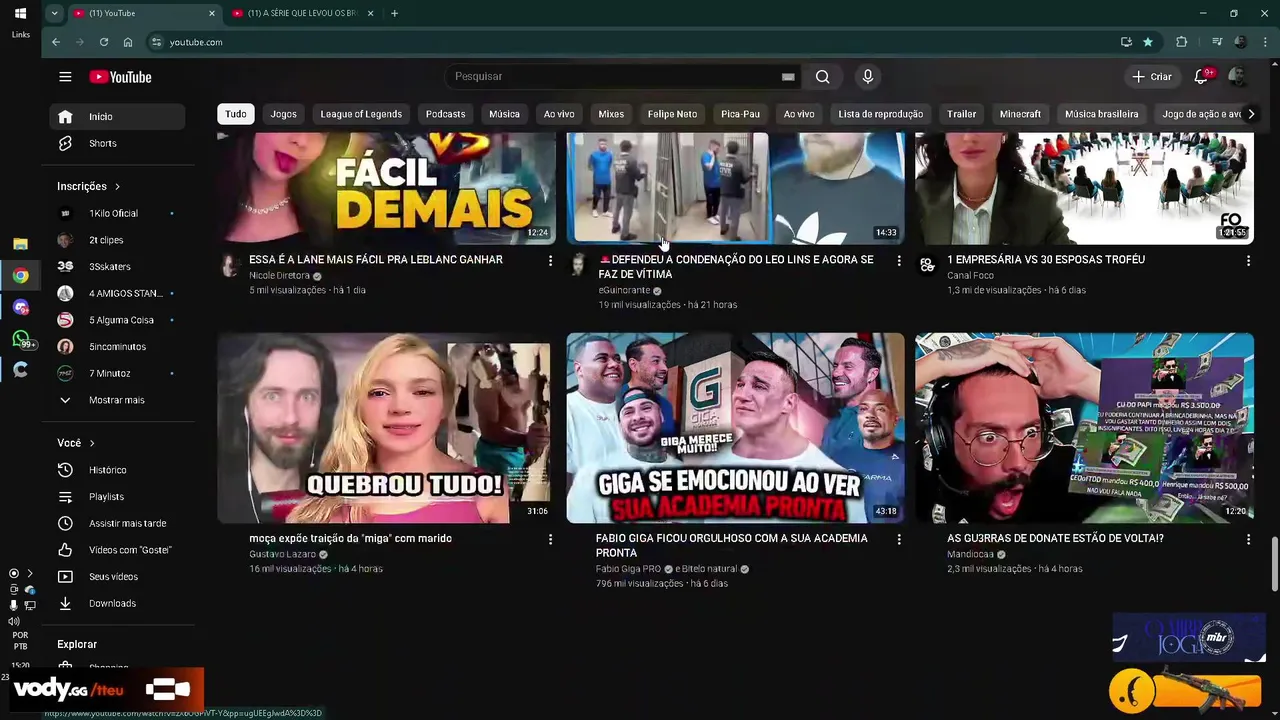
Task: Open Vídeos com "Gostei"
Action: (x=118, y=550)
